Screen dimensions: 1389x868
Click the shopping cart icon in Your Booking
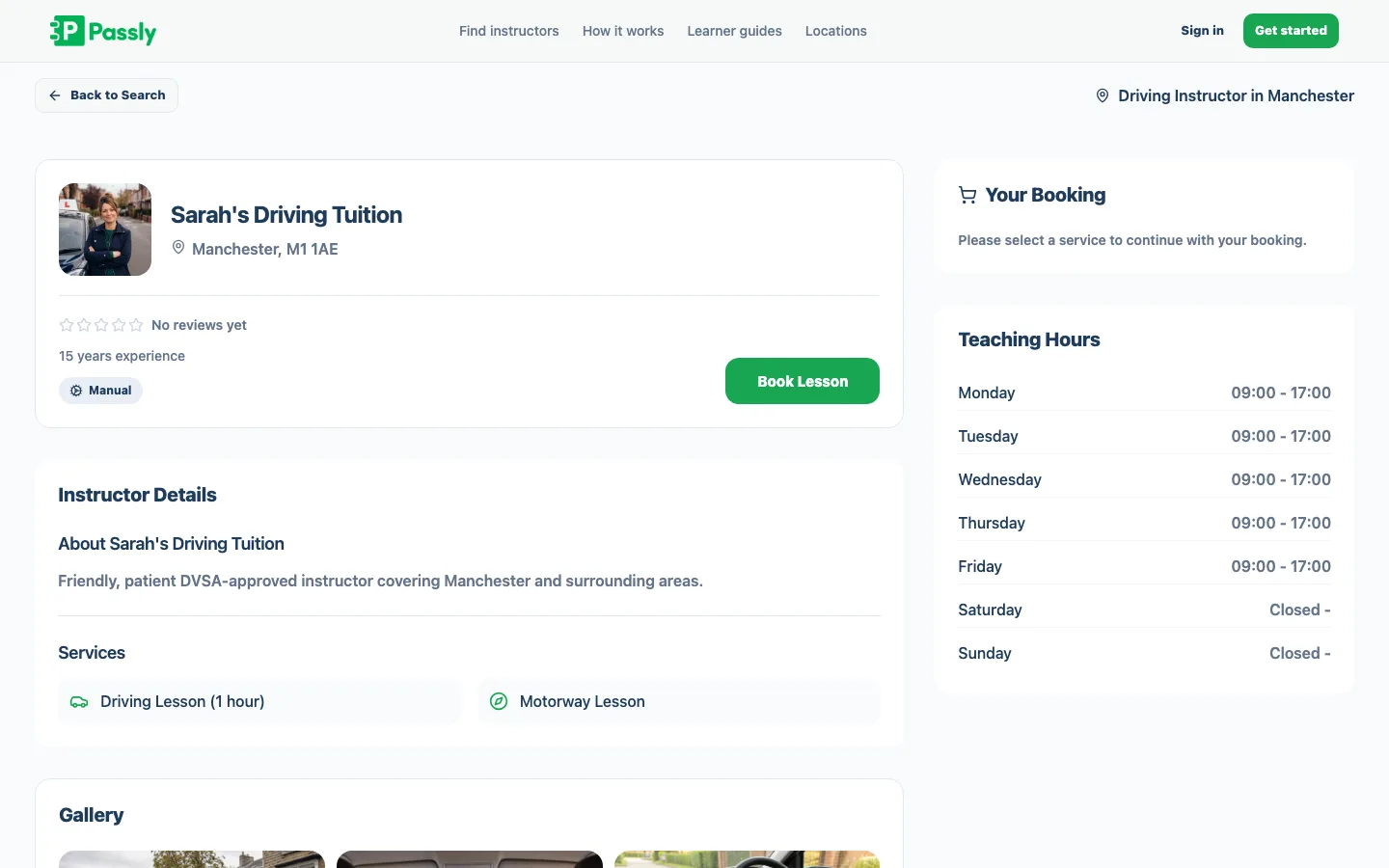click(x=967, y=195)
